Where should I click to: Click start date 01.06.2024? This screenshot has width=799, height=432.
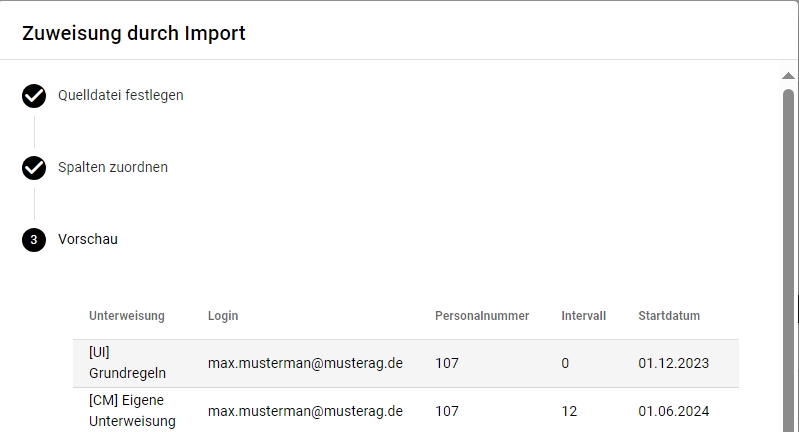[673, 411]
